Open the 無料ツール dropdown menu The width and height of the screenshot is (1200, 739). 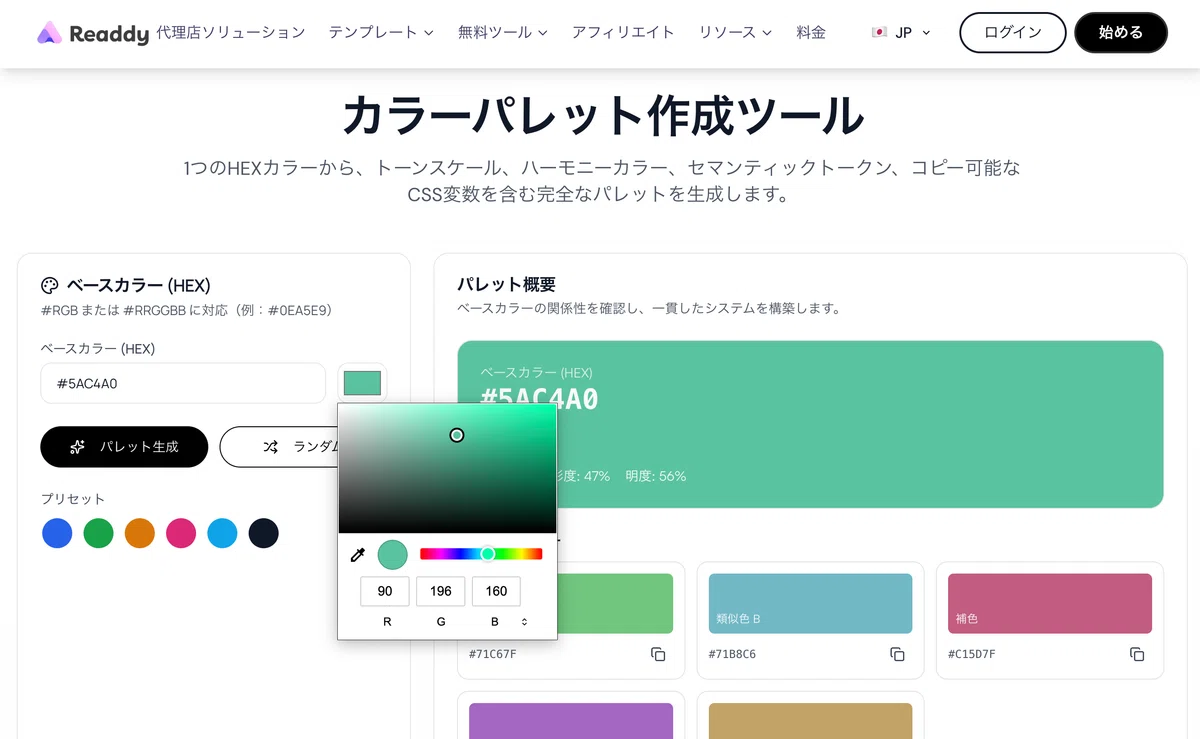(503, 33)
